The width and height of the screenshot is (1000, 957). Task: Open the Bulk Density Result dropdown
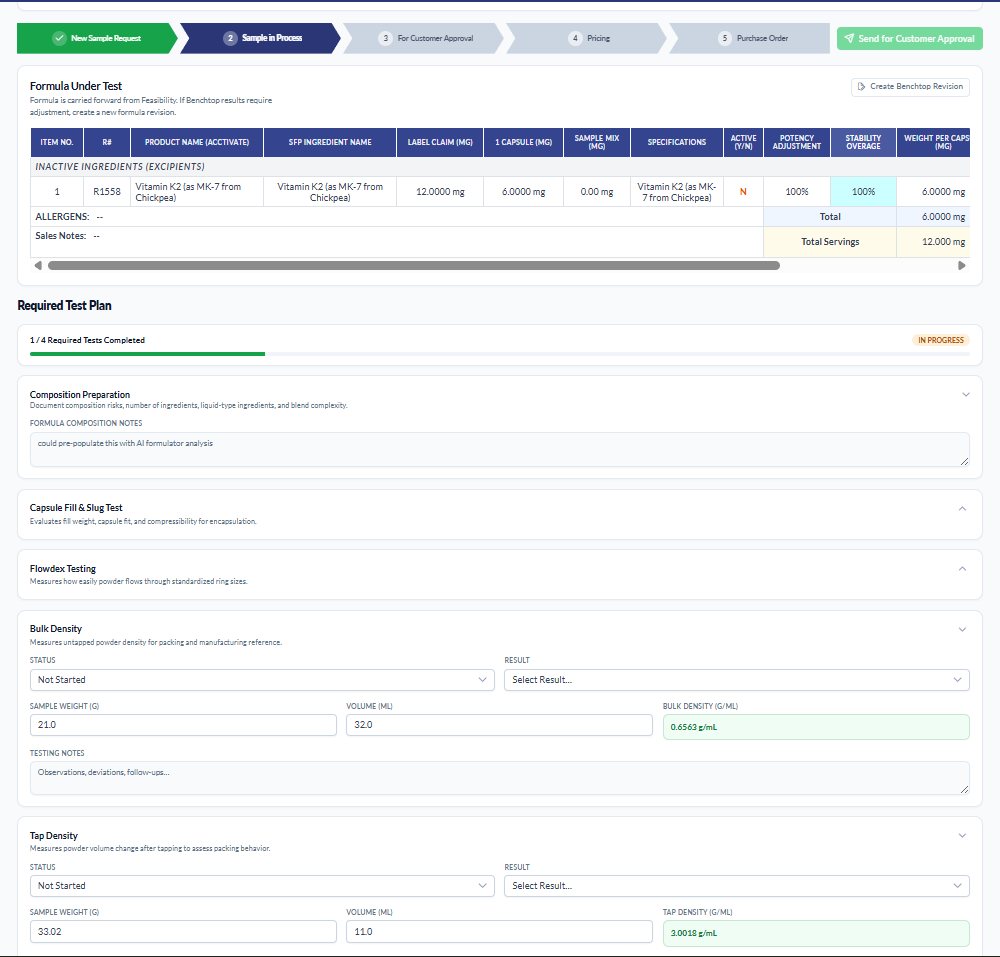(737, 680)
